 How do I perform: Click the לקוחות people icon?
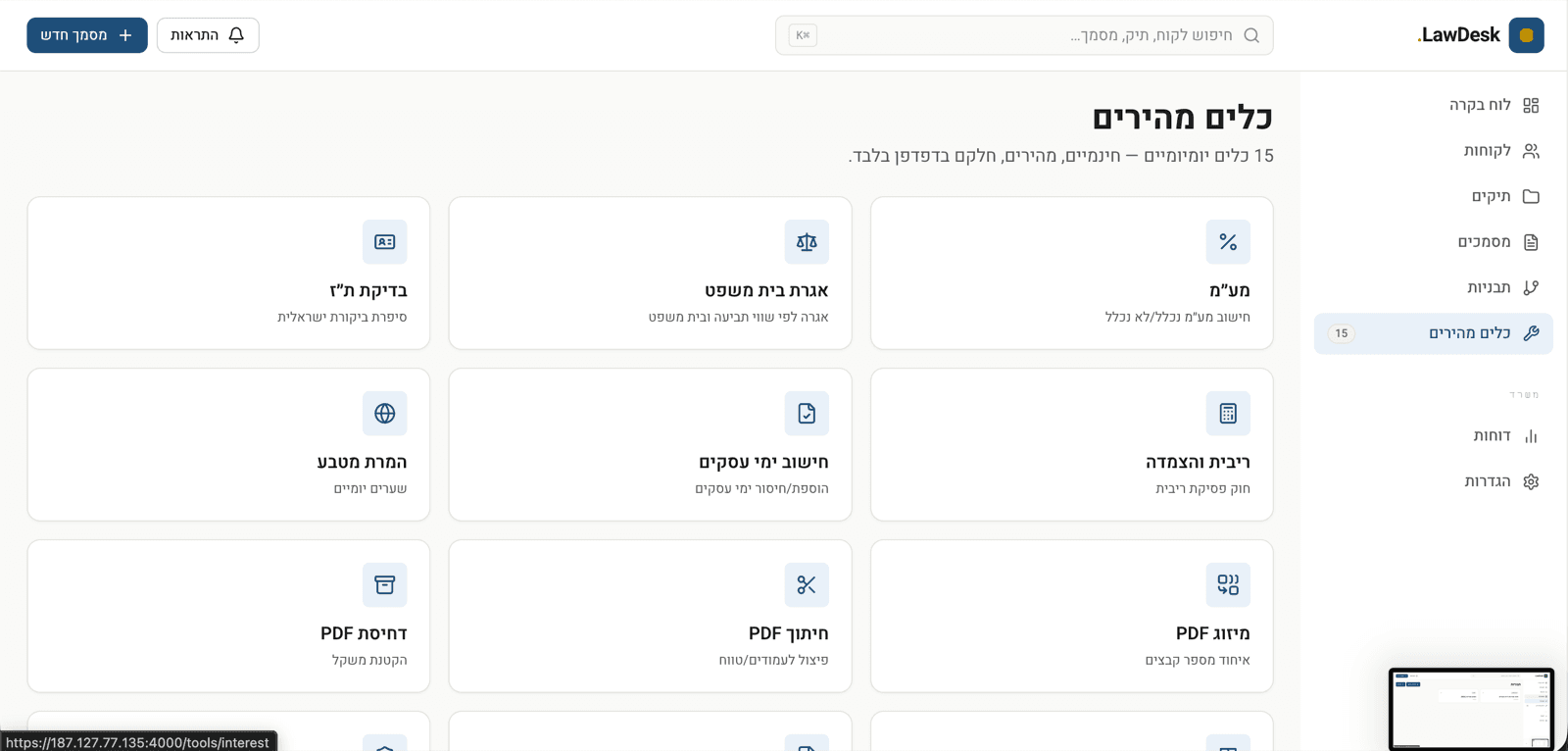[1531, 151]
